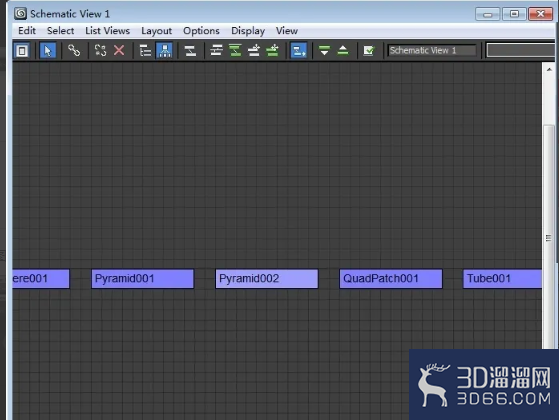Click the vertical scrollbar thumb
This screenshot has width=559, height=420.
[549, 237]
